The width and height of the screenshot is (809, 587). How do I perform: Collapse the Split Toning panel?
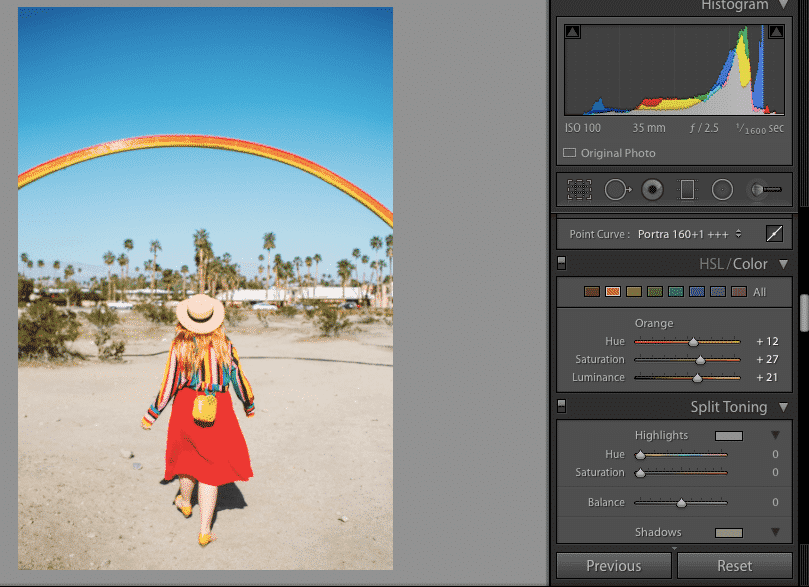(x=785, y=407)
